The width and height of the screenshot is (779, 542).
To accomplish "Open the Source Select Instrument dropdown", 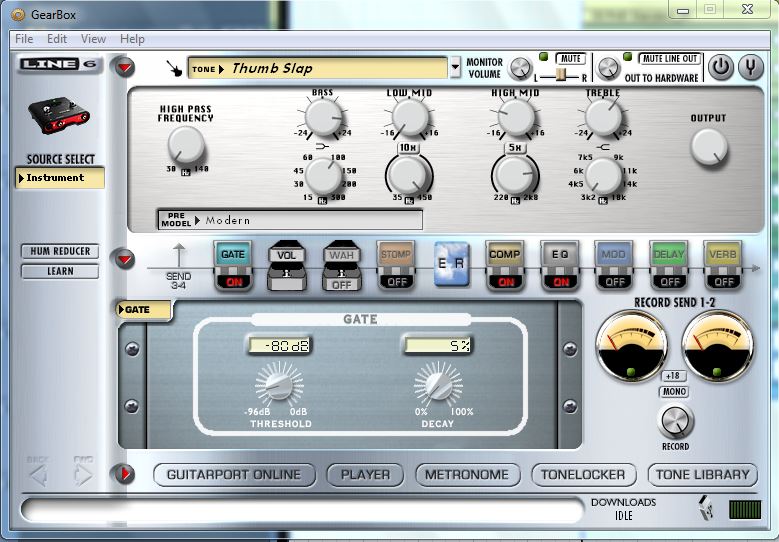I will 60,177.
